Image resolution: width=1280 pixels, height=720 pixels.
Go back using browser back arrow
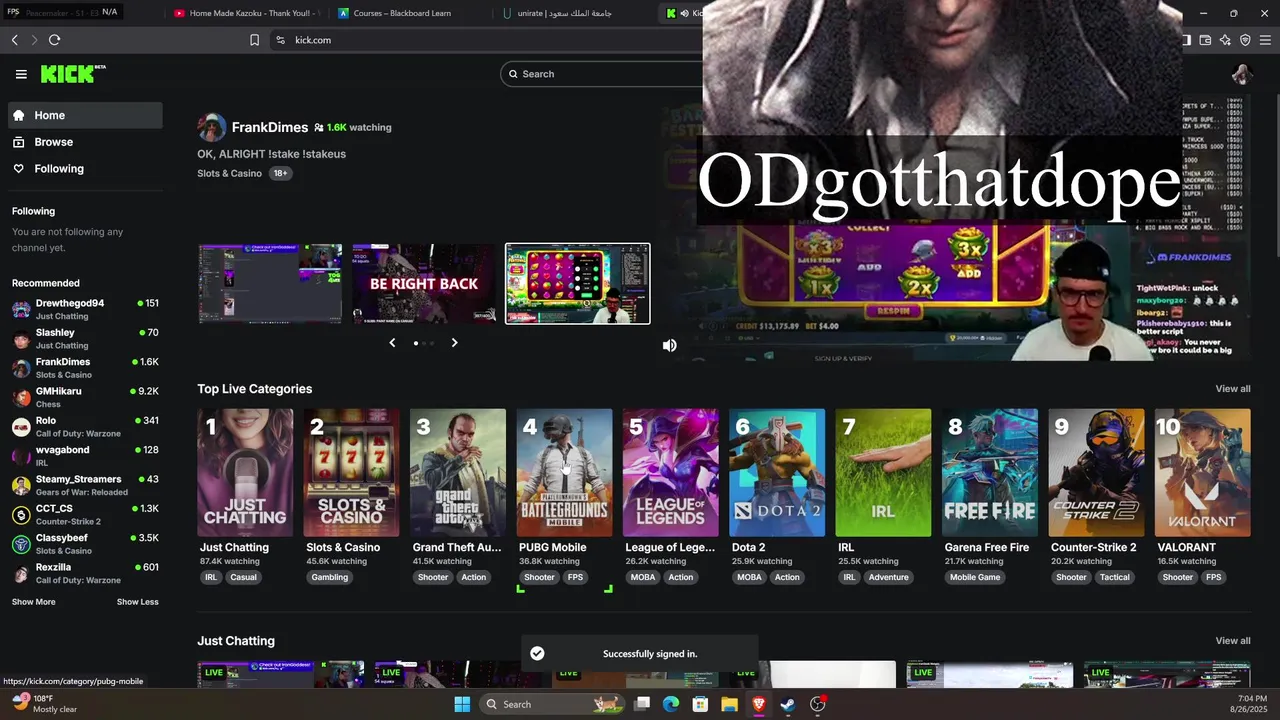14,40
